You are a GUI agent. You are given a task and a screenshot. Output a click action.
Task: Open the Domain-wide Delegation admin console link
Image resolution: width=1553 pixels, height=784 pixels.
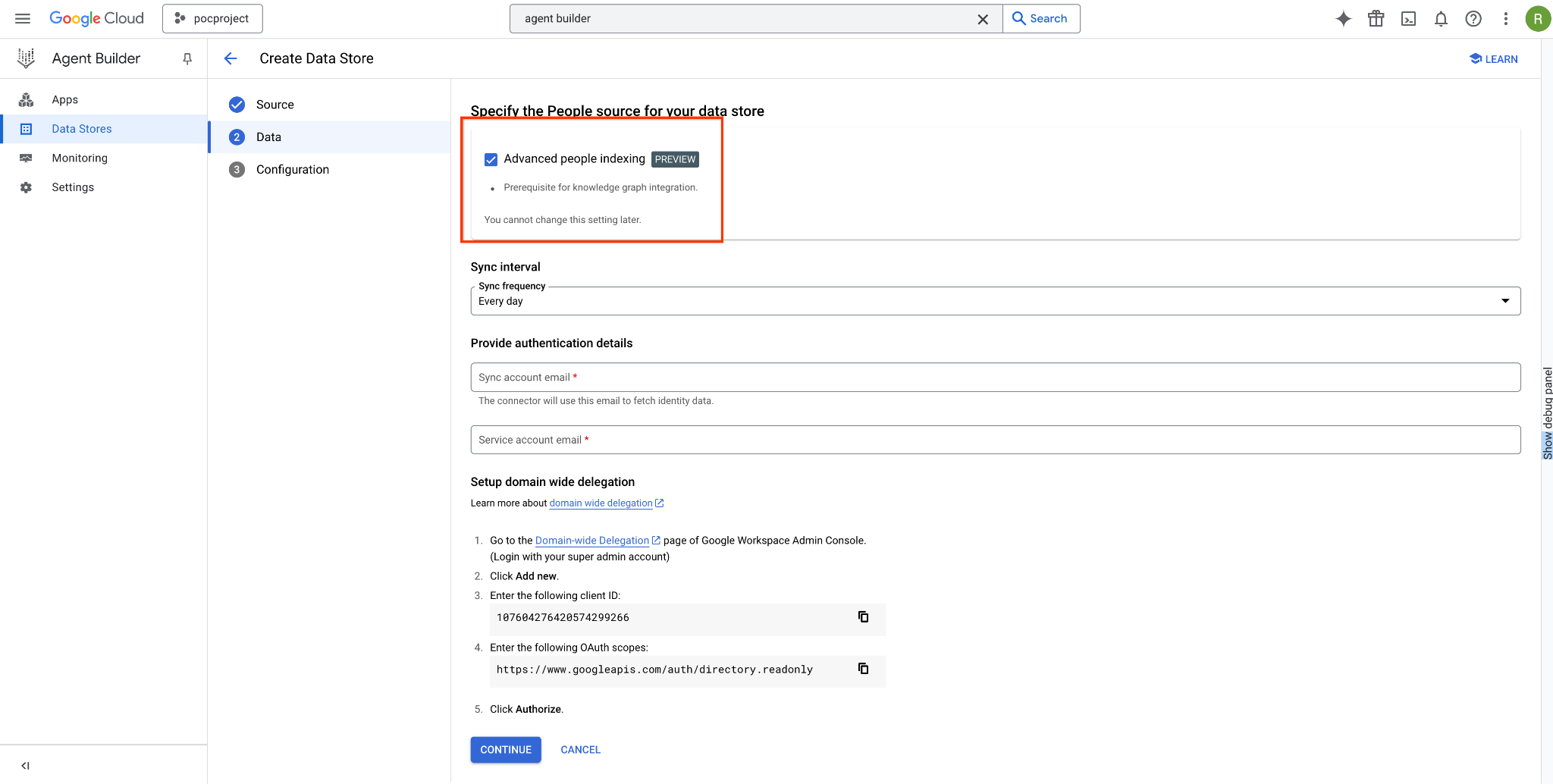pyautogui.click(x=597, y=541)
